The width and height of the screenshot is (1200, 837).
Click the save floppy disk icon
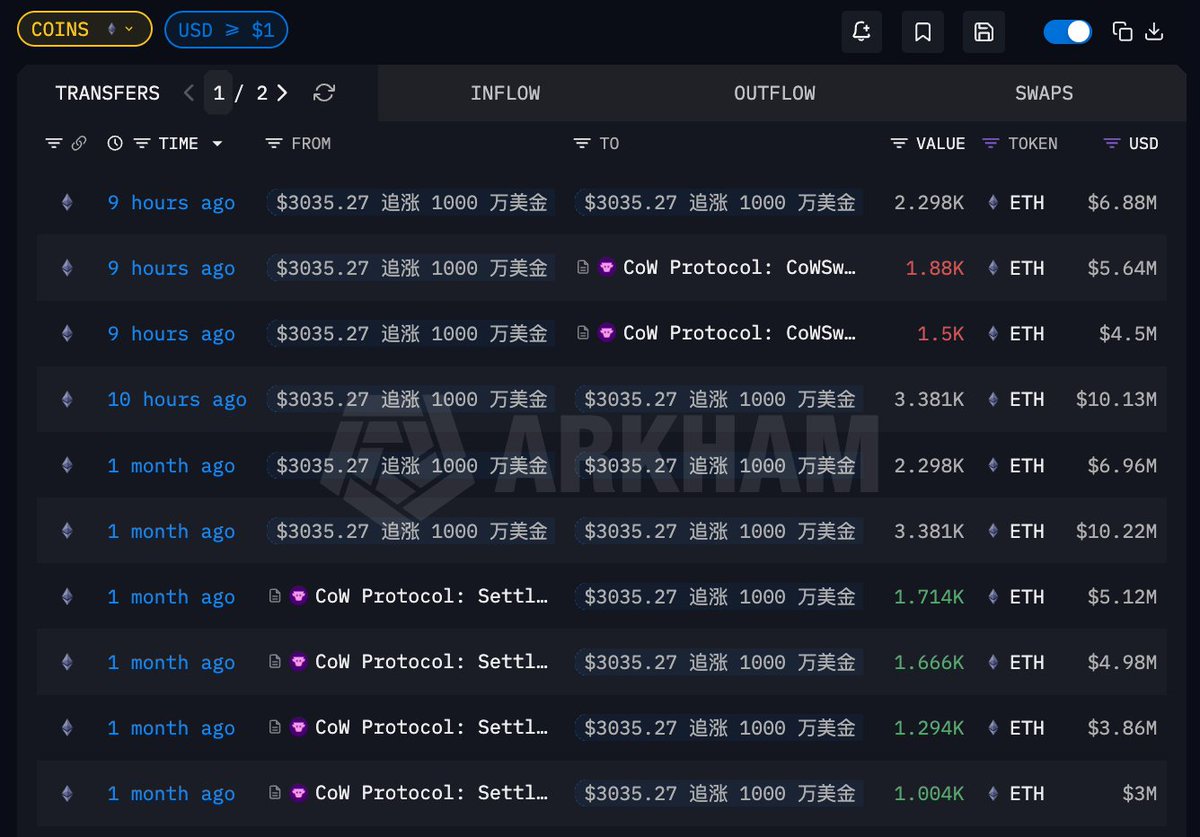coord(984,32)
